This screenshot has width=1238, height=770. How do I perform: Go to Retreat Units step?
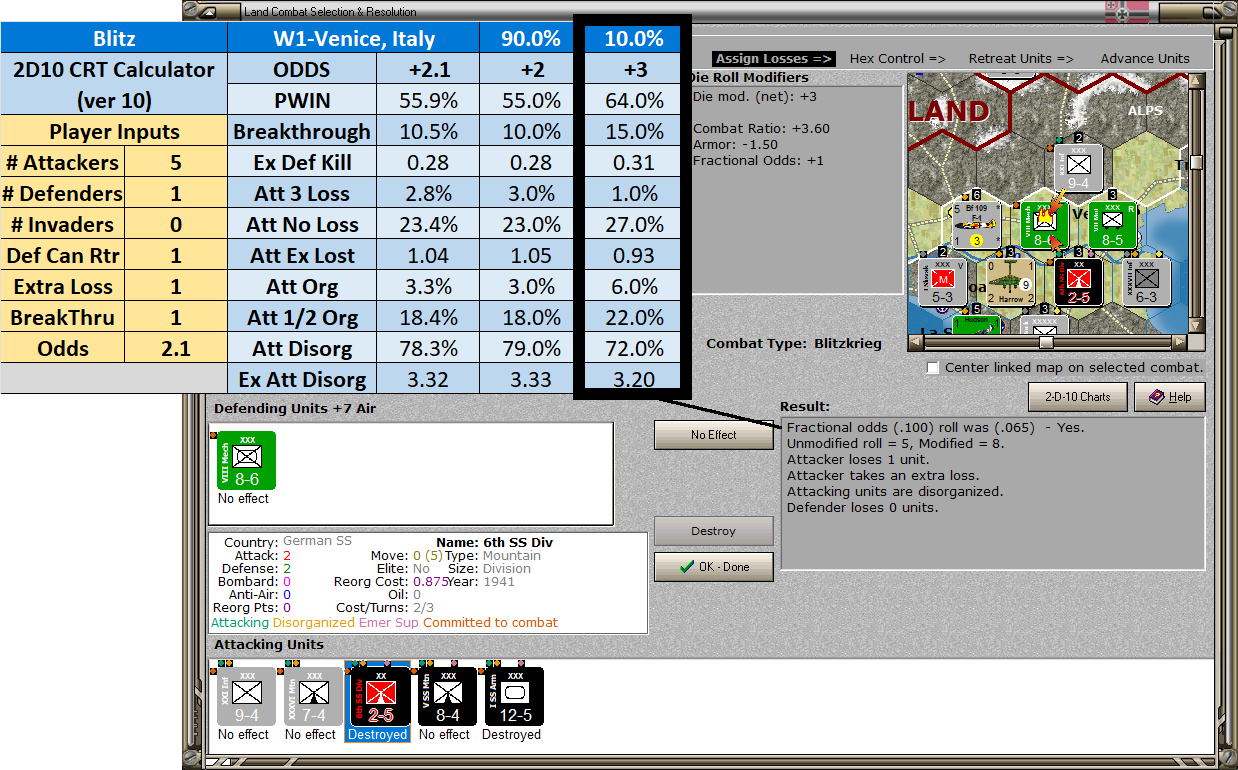(1020, 58)
